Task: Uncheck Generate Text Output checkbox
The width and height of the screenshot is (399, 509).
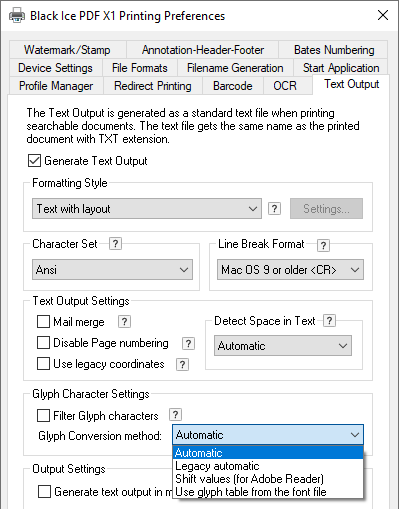Action: (x=34, y=161)
